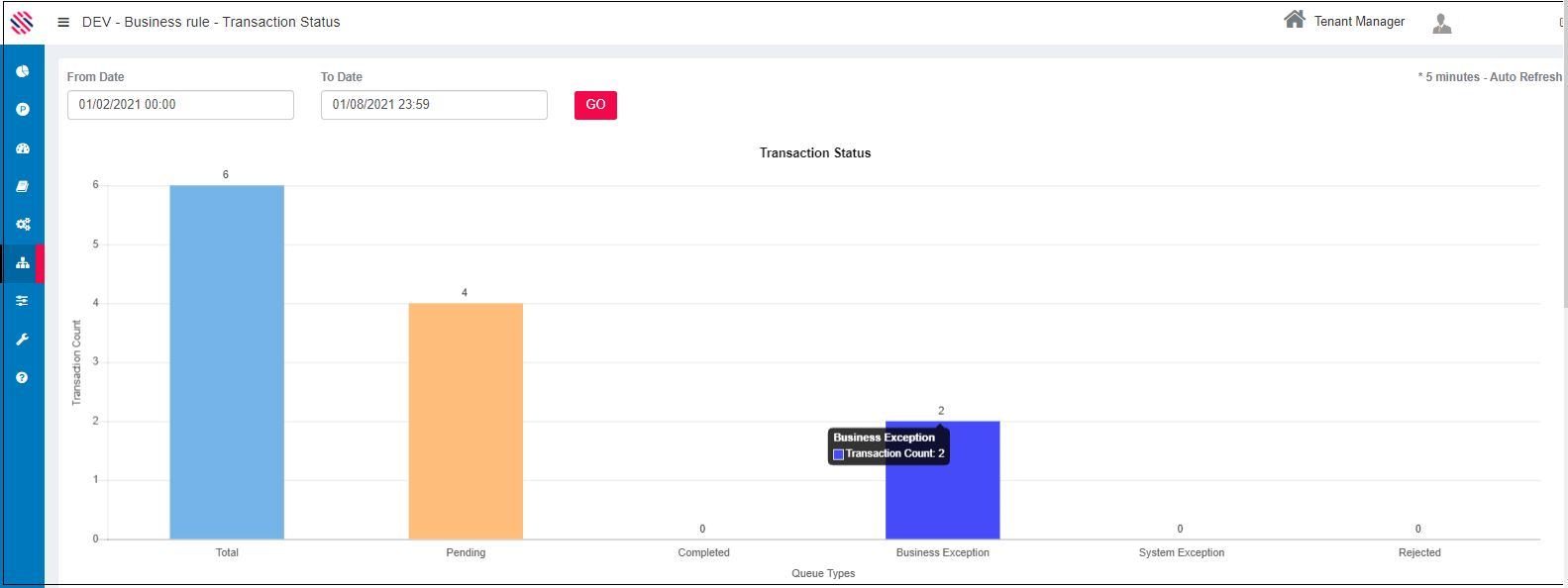1568x588 pixels.
Task: Open the help question mark icon
Action: coord(22,377)
